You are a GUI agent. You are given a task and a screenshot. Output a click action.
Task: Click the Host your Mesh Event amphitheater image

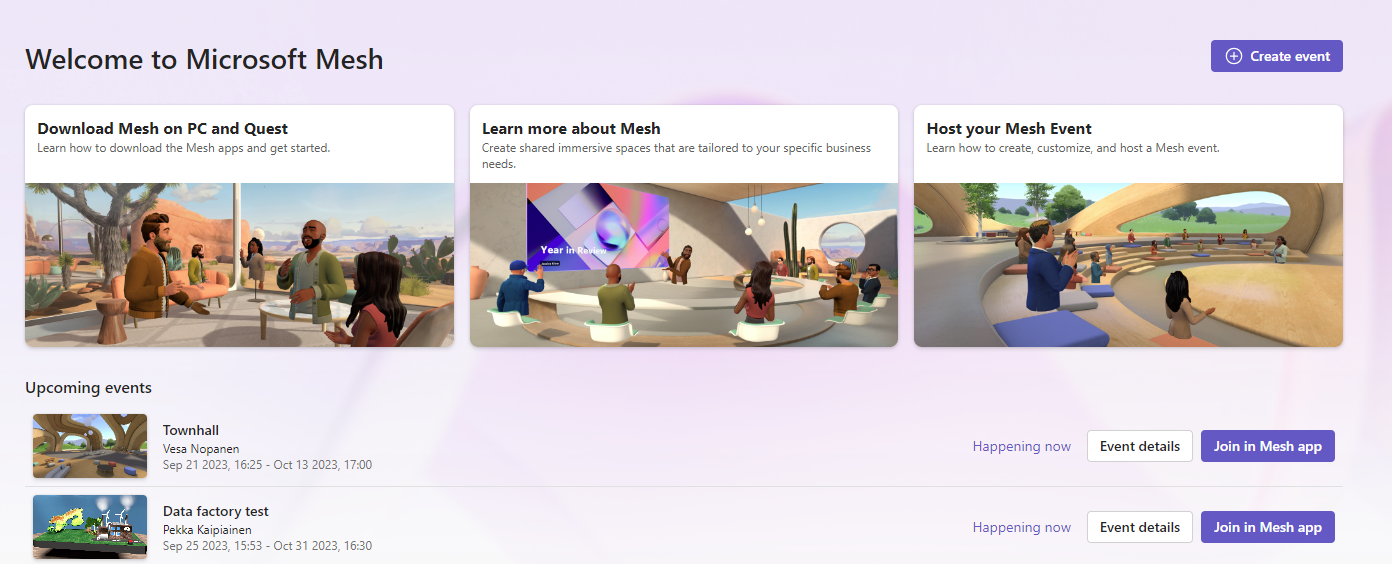pos(1128,265)
